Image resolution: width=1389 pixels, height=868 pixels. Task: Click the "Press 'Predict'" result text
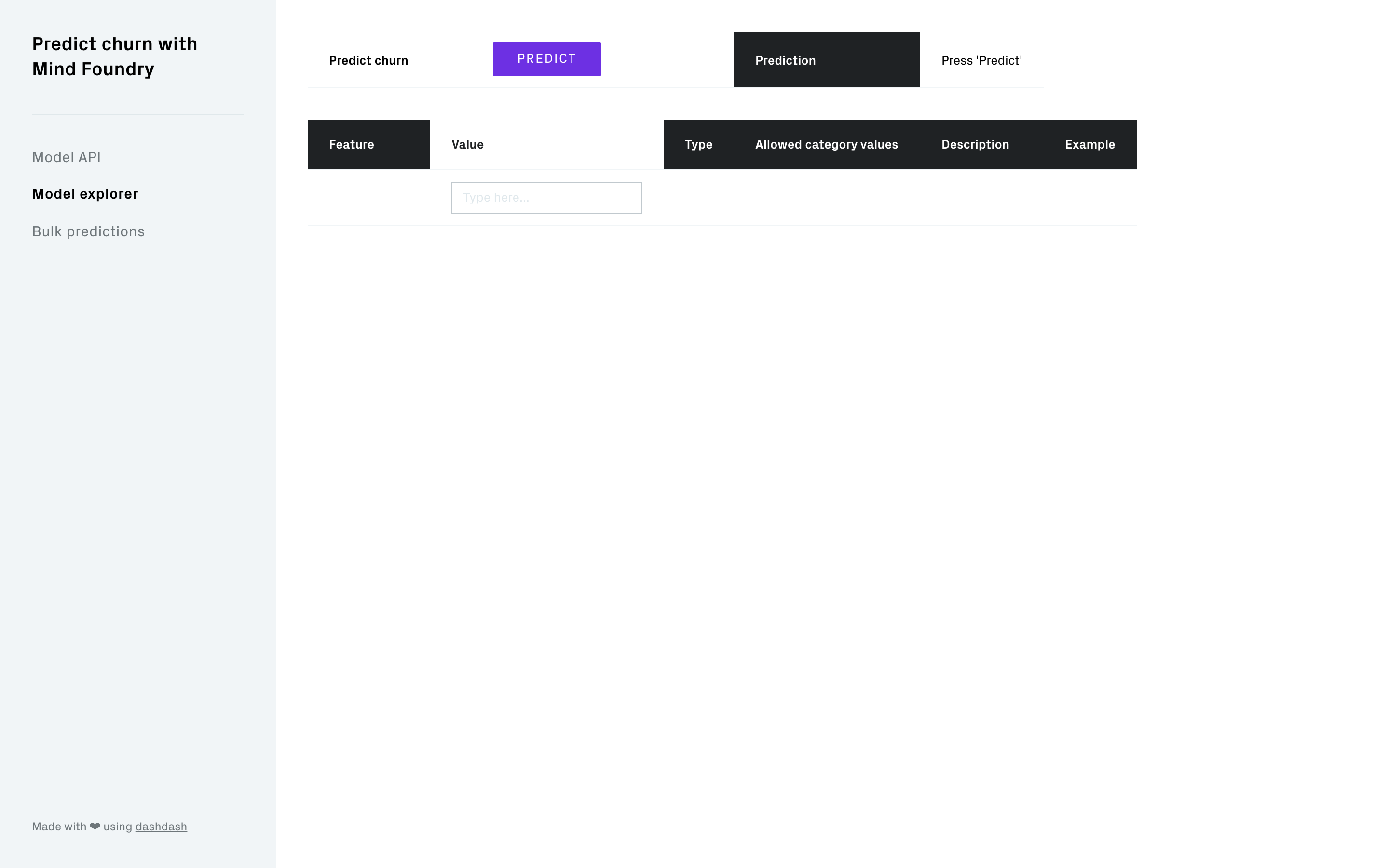(981, 60)
